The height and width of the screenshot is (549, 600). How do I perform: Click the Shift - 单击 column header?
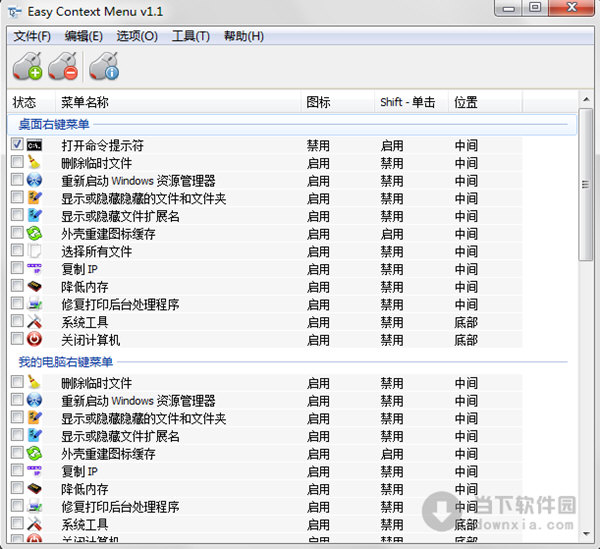[411, 102]
